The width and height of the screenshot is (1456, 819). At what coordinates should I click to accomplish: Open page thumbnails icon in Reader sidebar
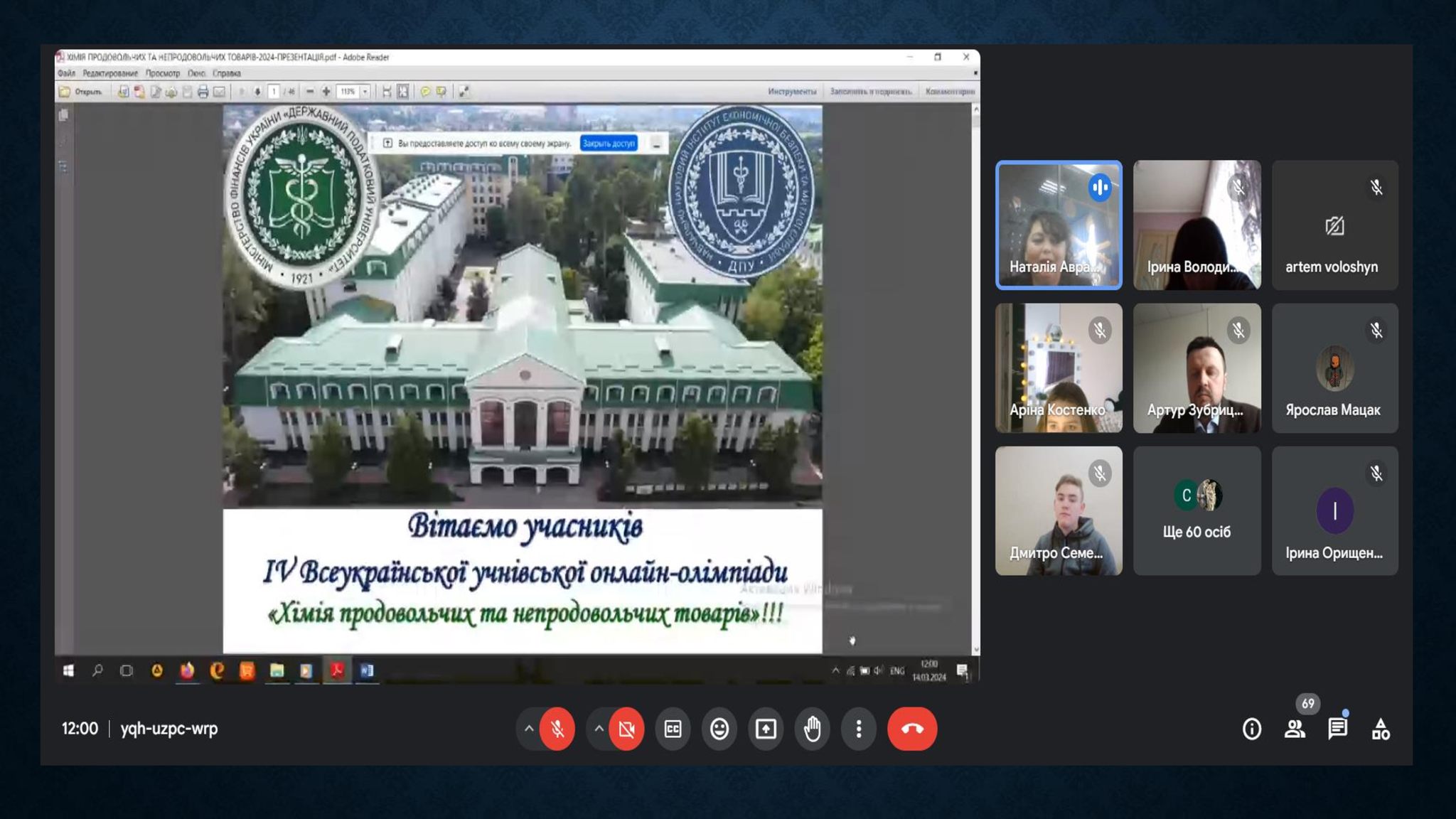click(63, 115)
